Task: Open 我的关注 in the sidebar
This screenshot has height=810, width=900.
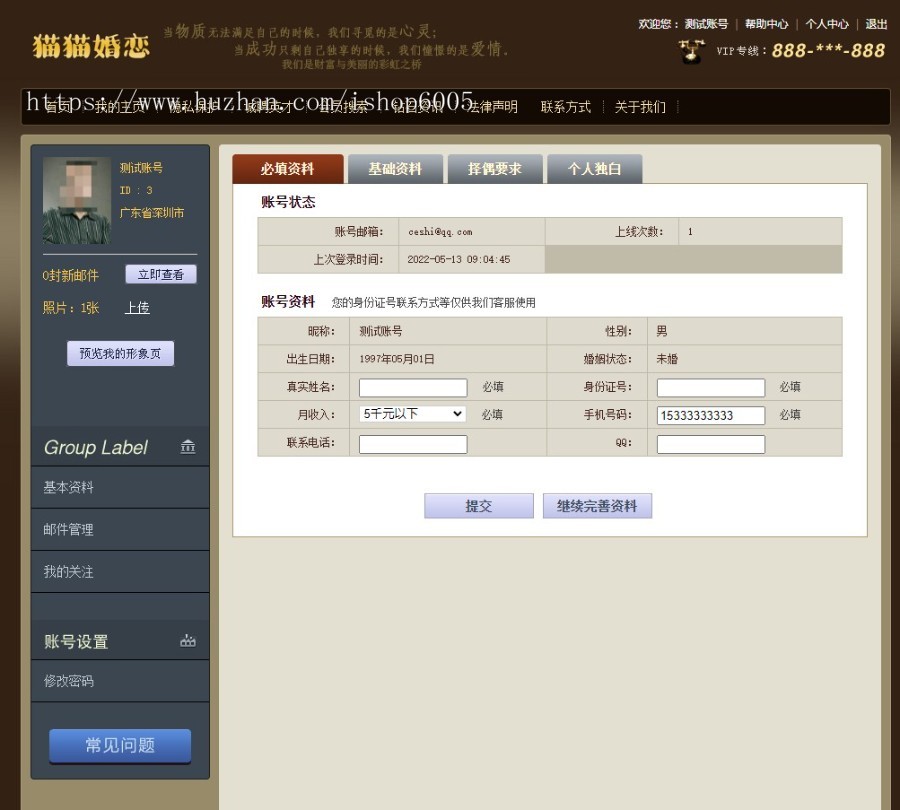Action: pos(120,572)
